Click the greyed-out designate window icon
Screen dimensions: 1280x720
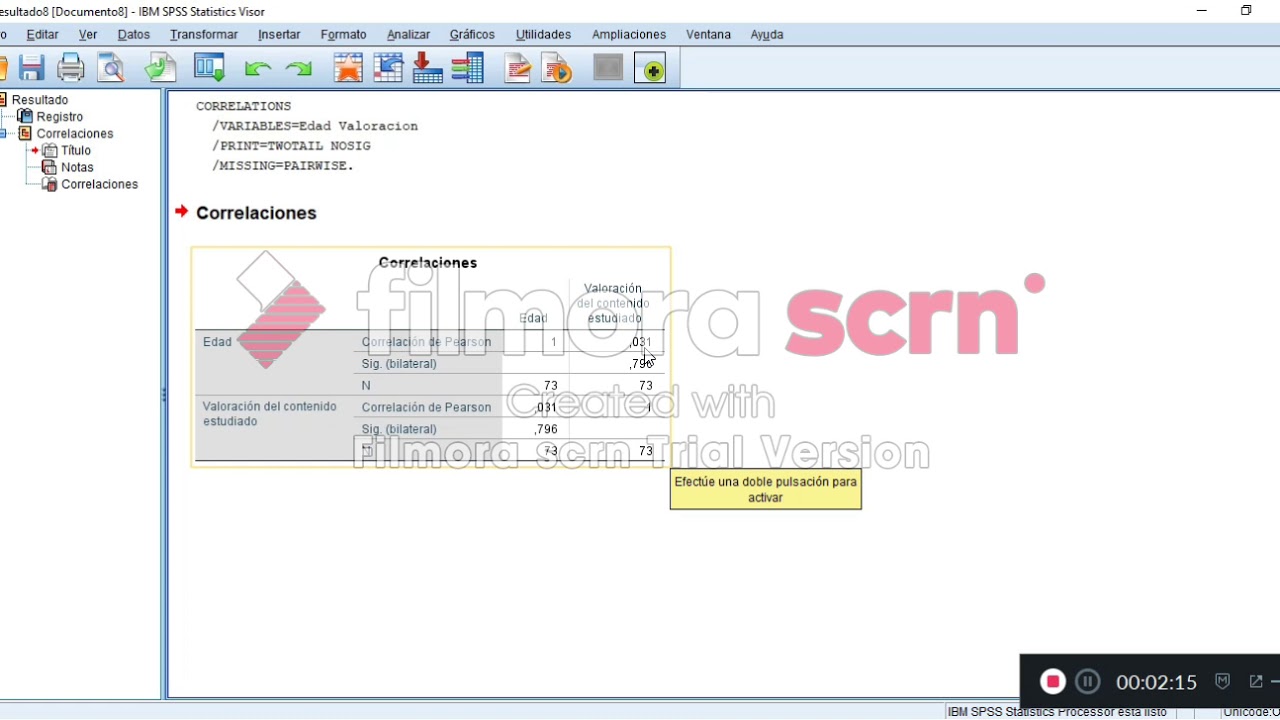[607, 68]
